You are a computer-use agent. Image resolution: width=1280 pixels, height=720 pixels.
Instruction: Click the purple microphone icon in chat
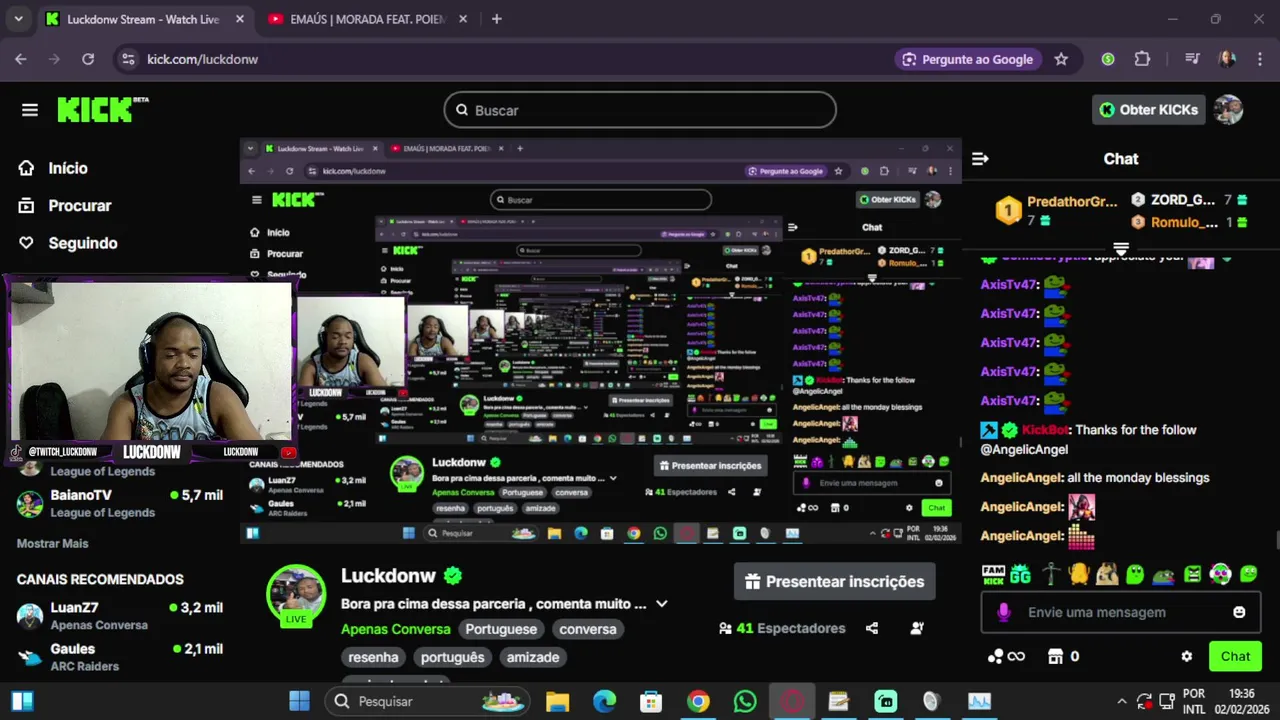click(1004, 612)
